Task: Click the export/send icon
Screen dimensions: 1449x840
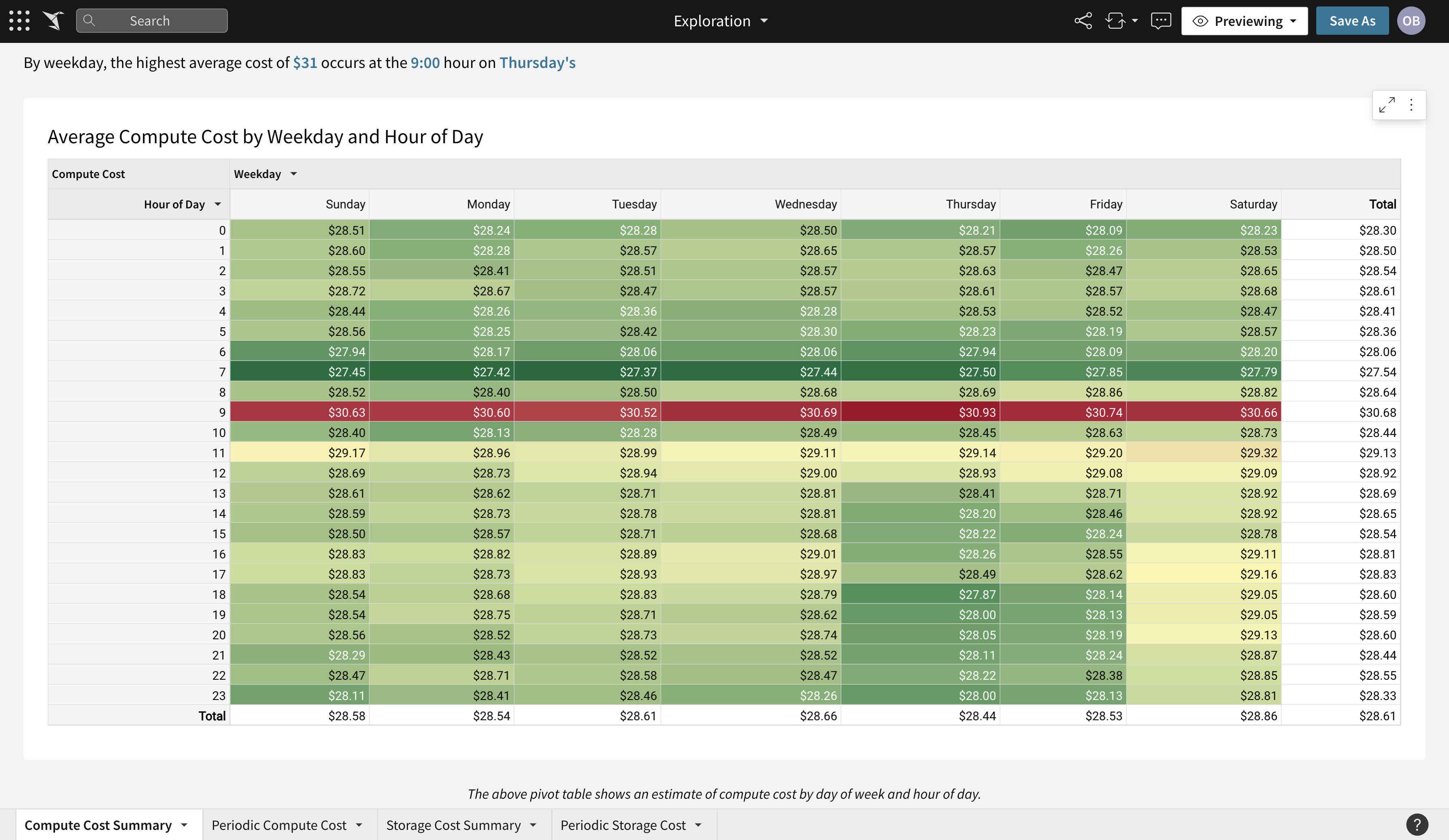Action: point(1115,21)
